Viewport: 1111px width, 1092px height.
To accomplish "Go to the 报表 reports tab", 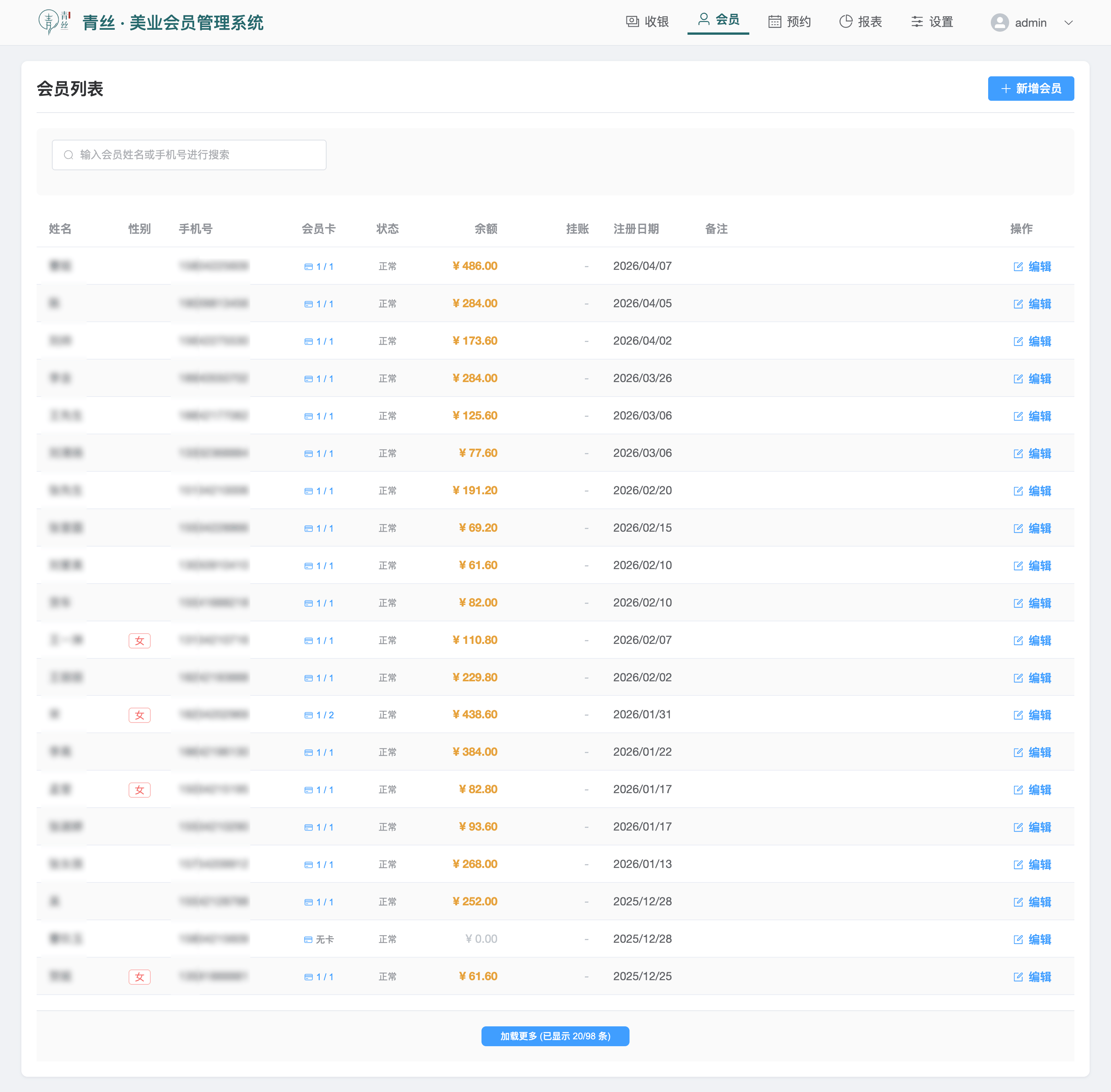I will point(860,22).
